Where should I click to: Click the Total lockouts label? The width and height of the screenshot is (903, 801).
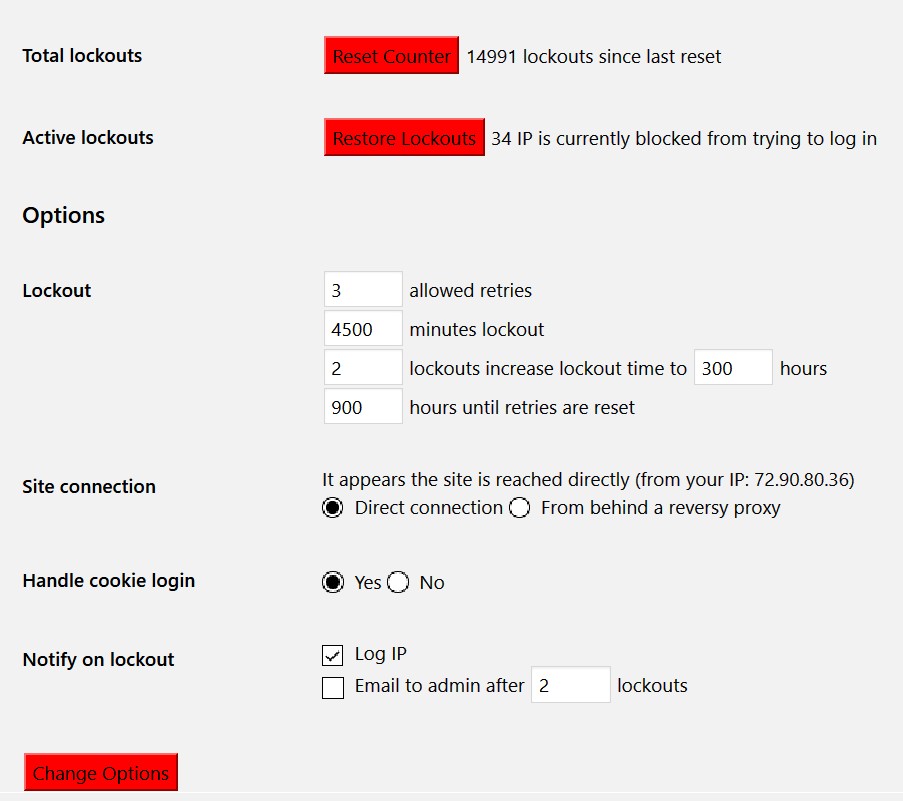[82, 56]
